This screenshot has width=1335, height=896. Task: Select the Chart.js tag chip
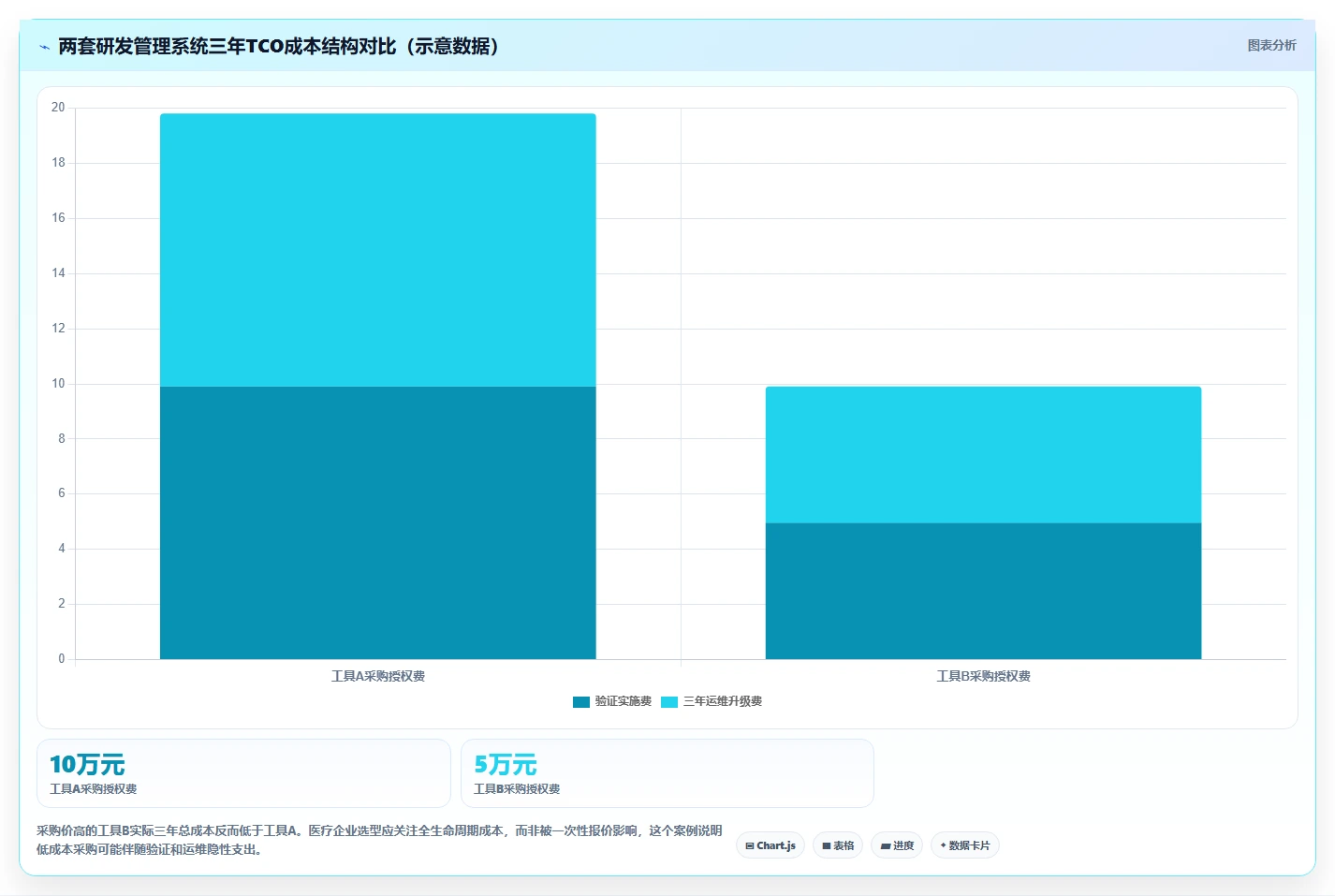click(770, 845)
